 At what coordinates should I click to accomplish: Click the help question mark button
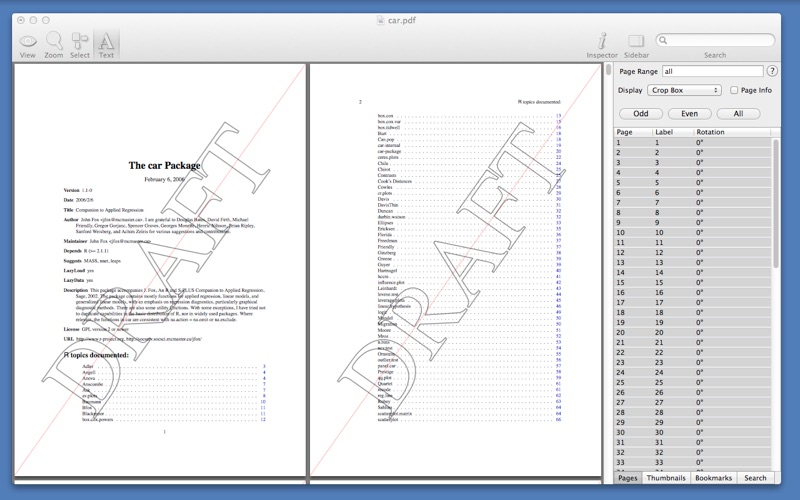[x=772, y=71]
